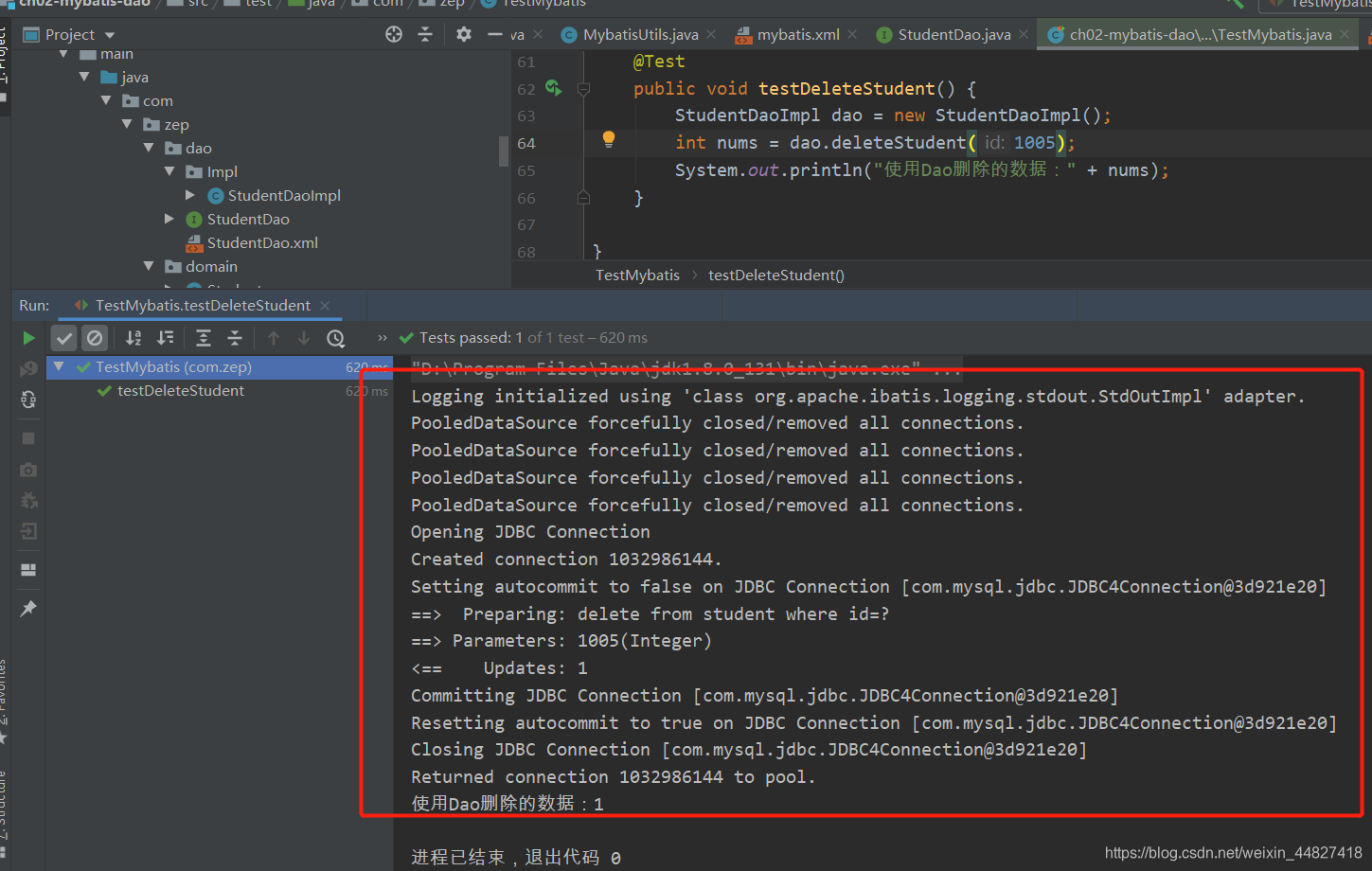Select the TestMybatis.java editor tab
This screenshot has width=1372, height=871.
1200,35
